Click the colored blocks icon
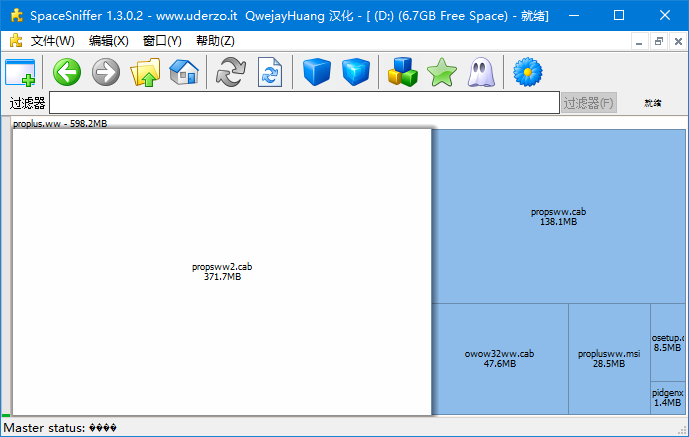 (x=403, y=72)
